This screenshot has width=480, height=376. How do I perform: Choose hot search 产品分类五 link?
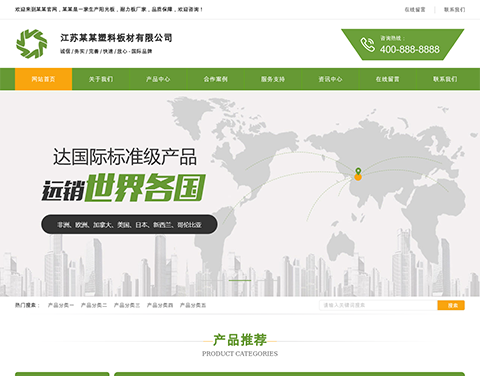click(193, 305)
